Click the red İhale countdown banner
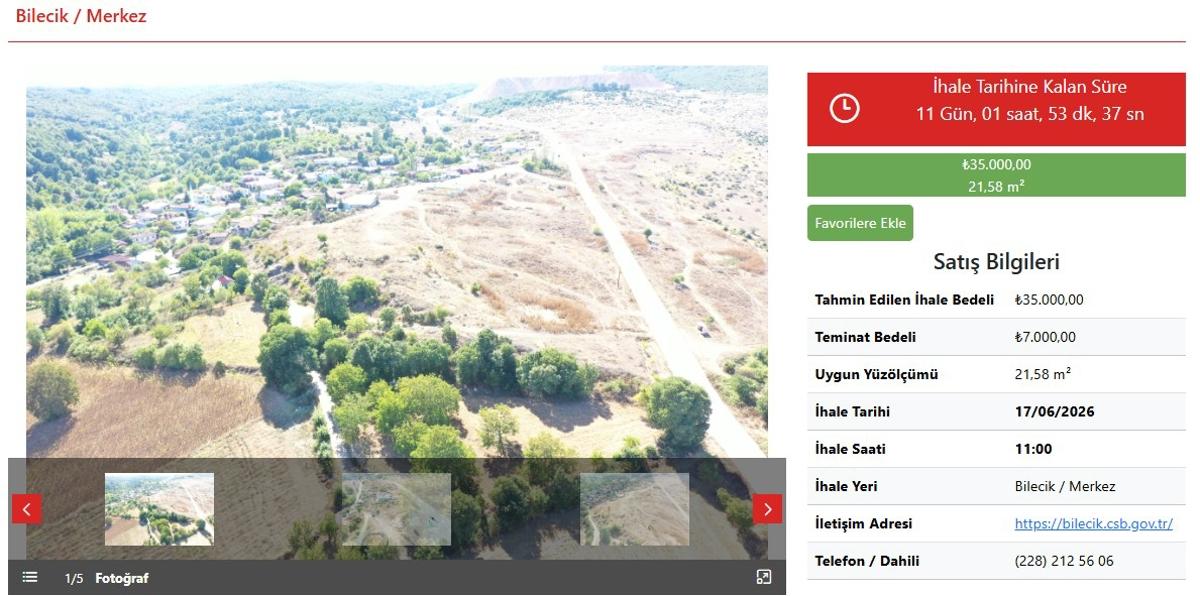 (x=996, y=108)
